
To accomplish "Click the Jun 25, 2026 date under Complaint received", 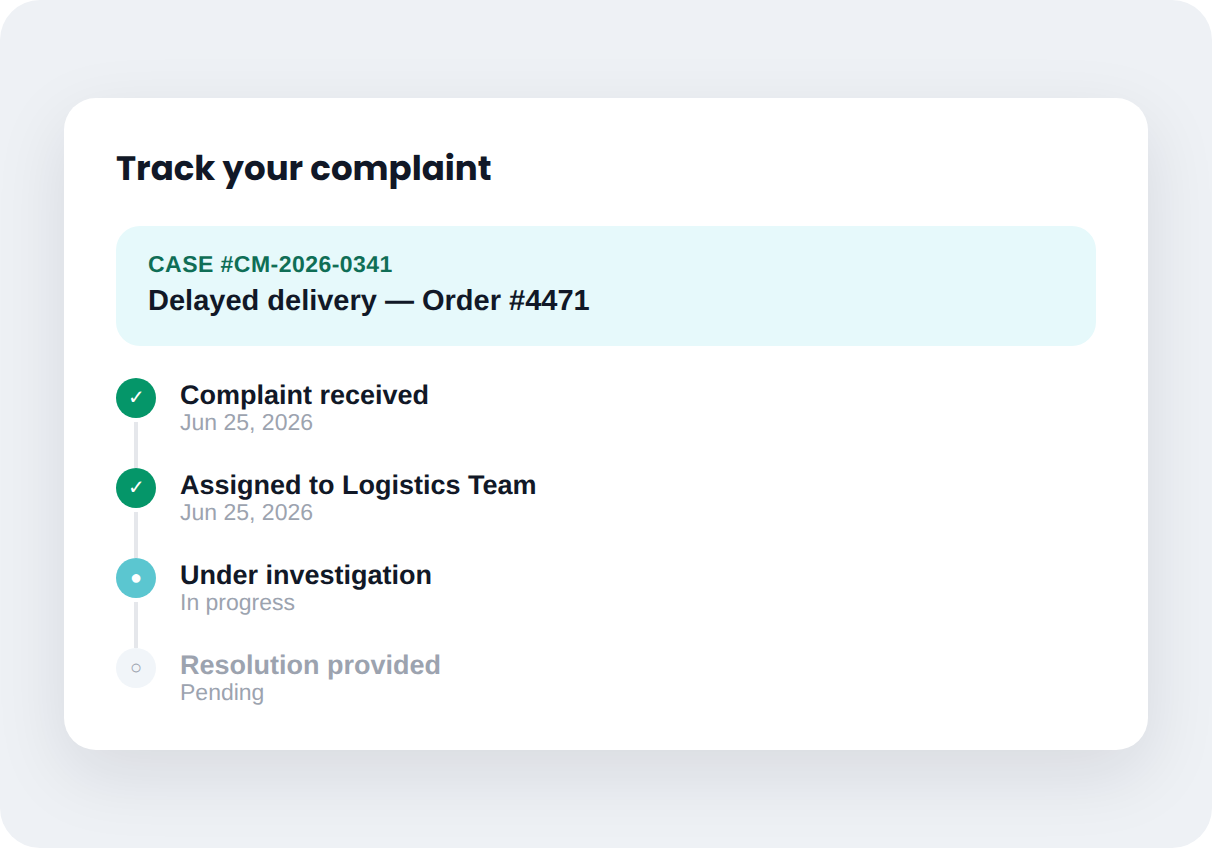I will [x=246, y=422].
